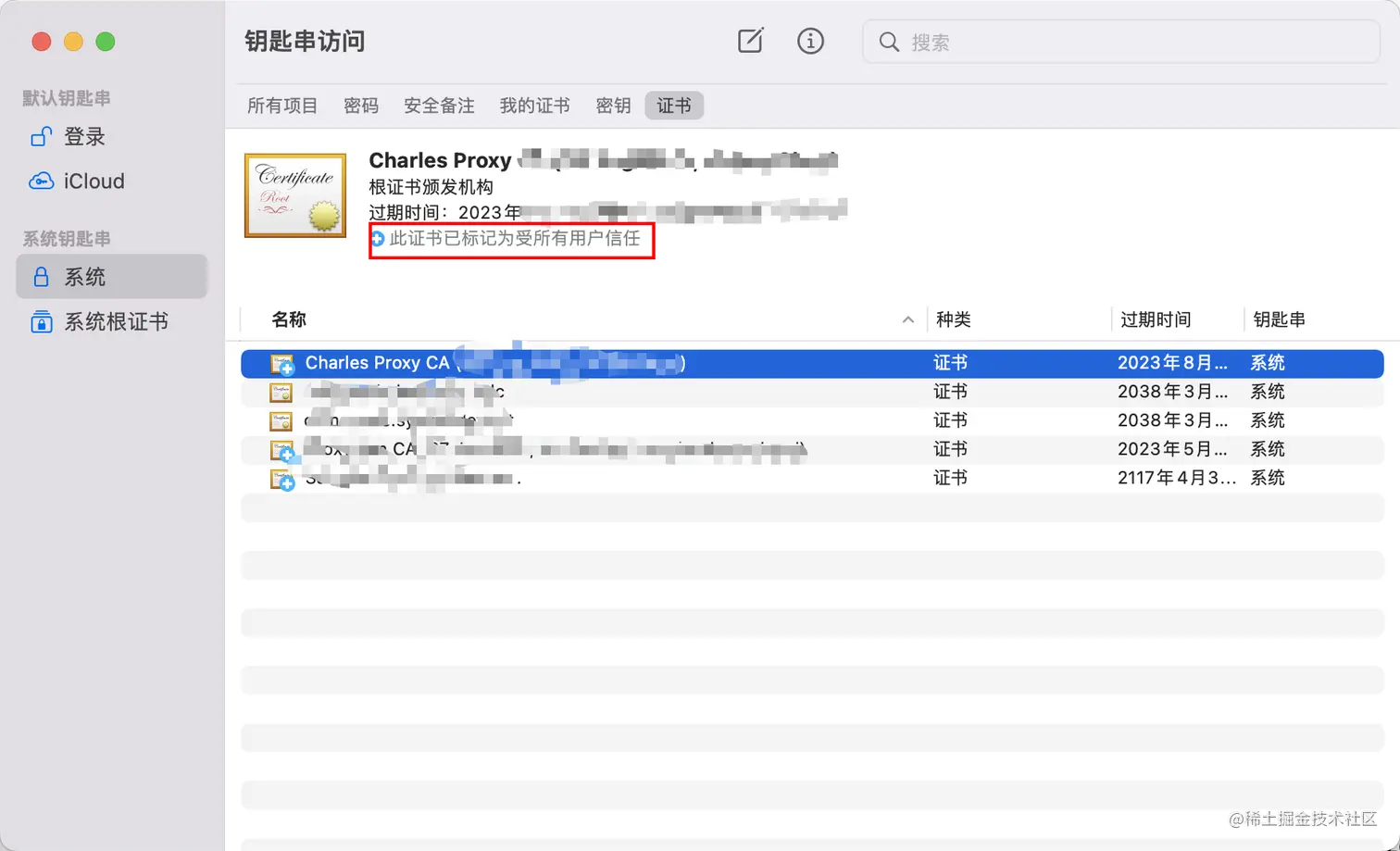
Task: Switch to the 密码 tab
Action: (x=361, y=106)
